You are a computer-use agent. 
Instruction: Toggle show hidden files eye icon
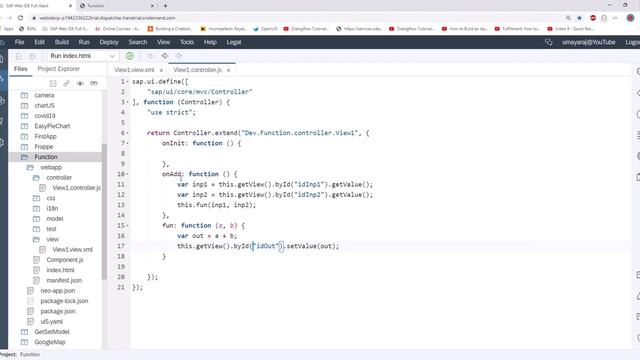point(80,83)
